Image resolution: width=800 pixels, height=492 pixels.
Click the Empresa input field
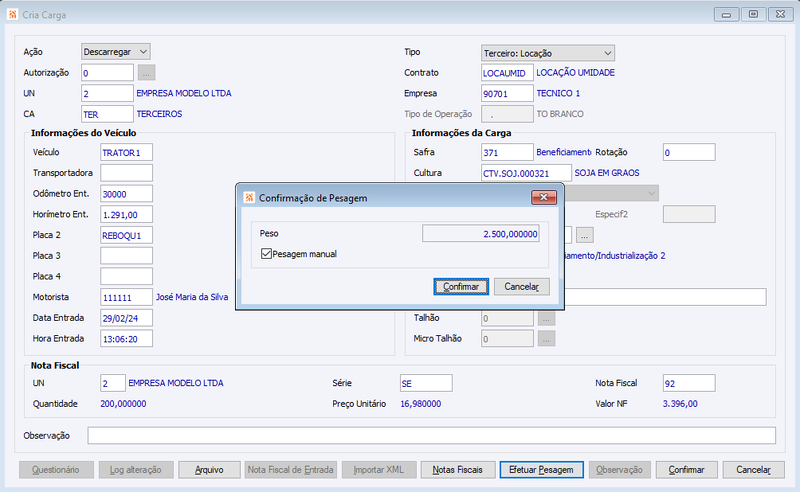coord(507,93)
